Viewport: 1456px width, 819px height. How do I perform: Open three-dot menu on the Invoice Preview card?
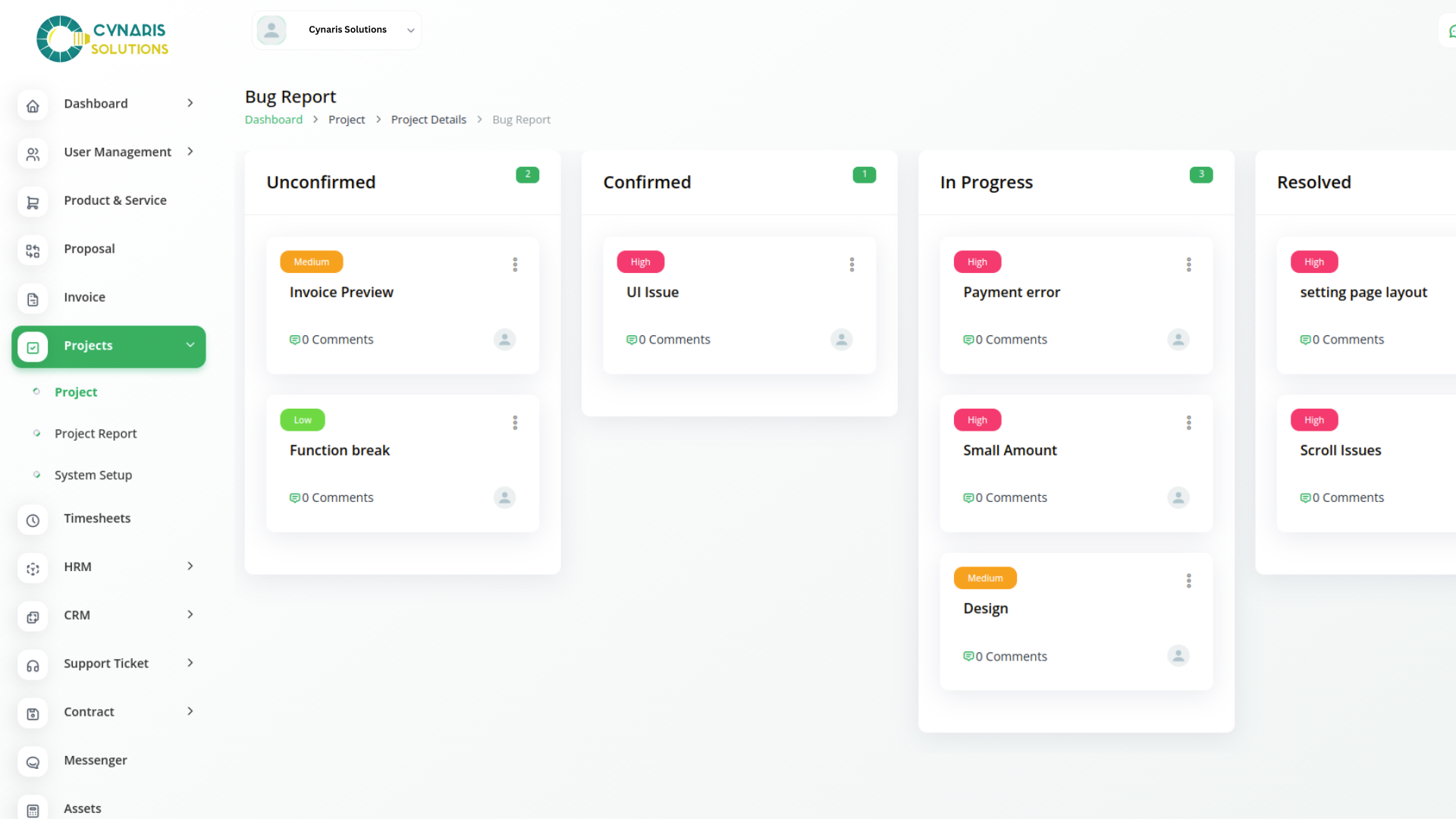coord(515,264)
